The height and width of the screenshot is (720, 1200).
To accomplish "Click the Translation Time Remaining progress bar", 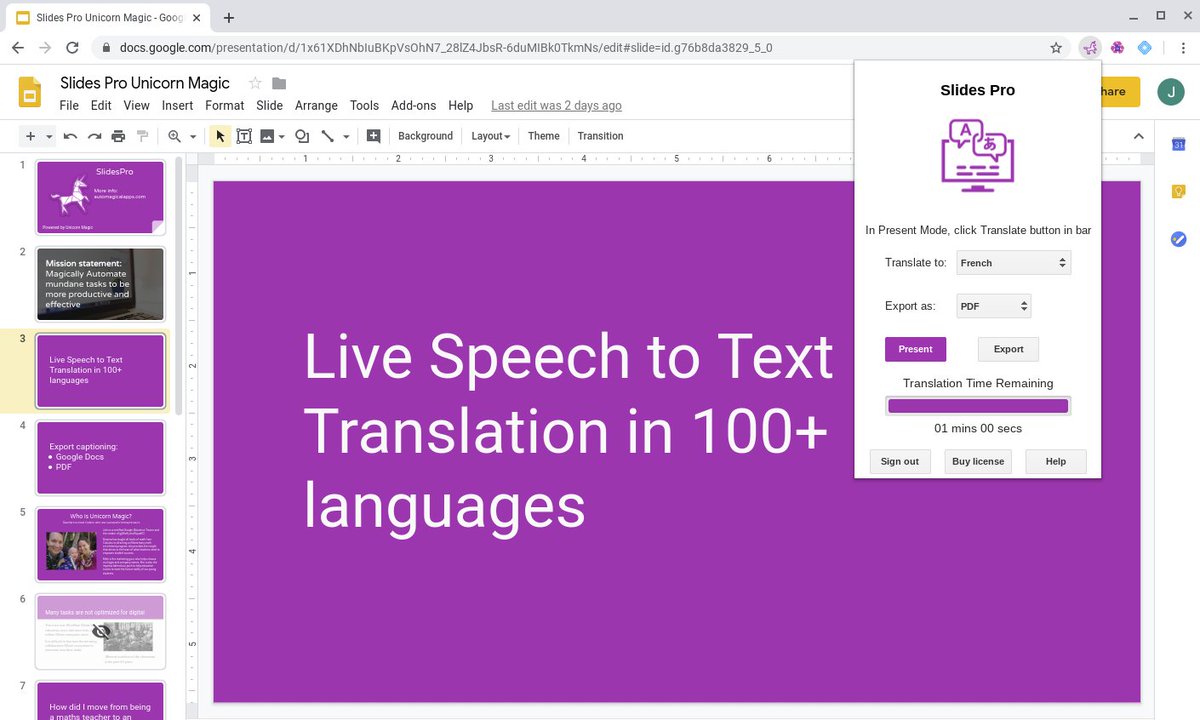I will (978, 406).
